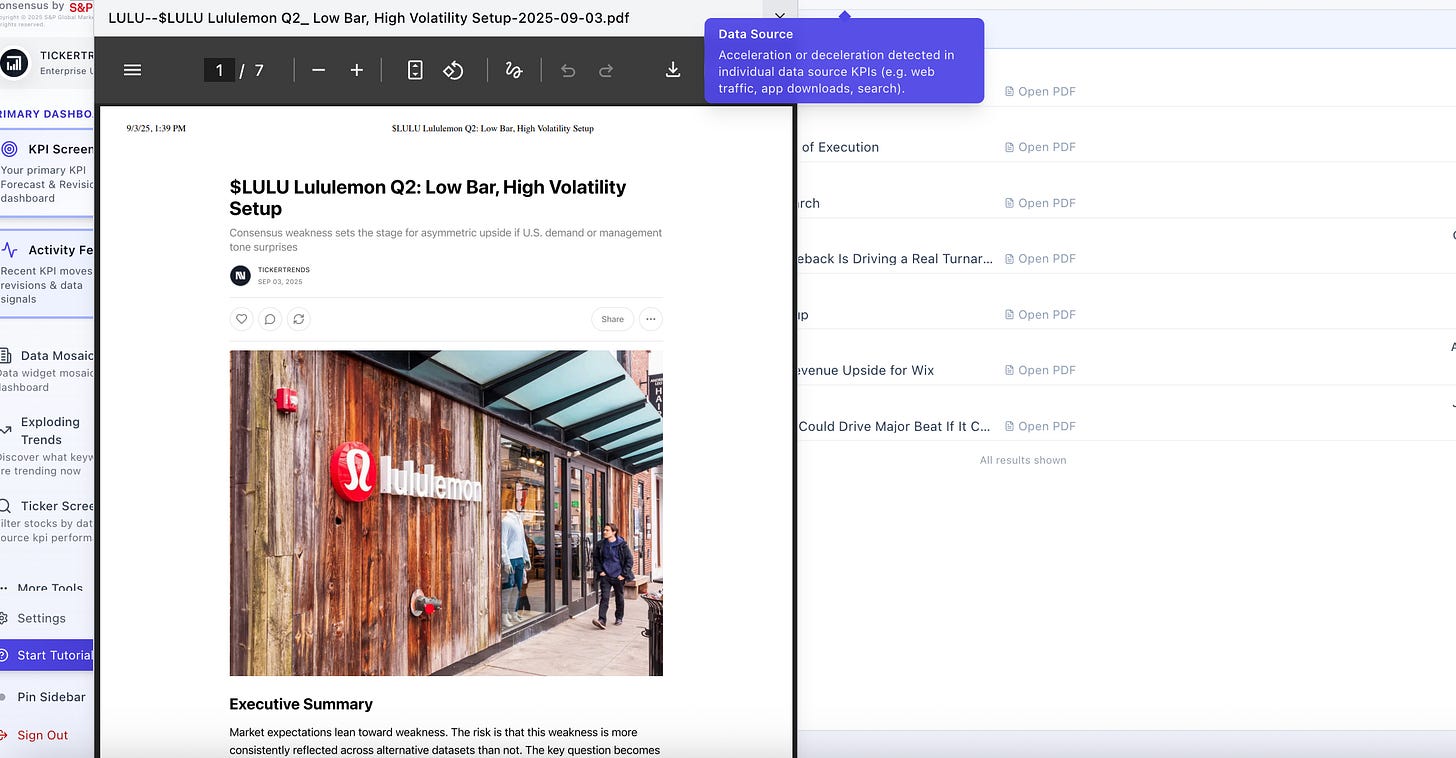Rotate the PDF counterclockwise
Image resolution: width=1456 pixels, height=758 pixels.
(454, 70)
